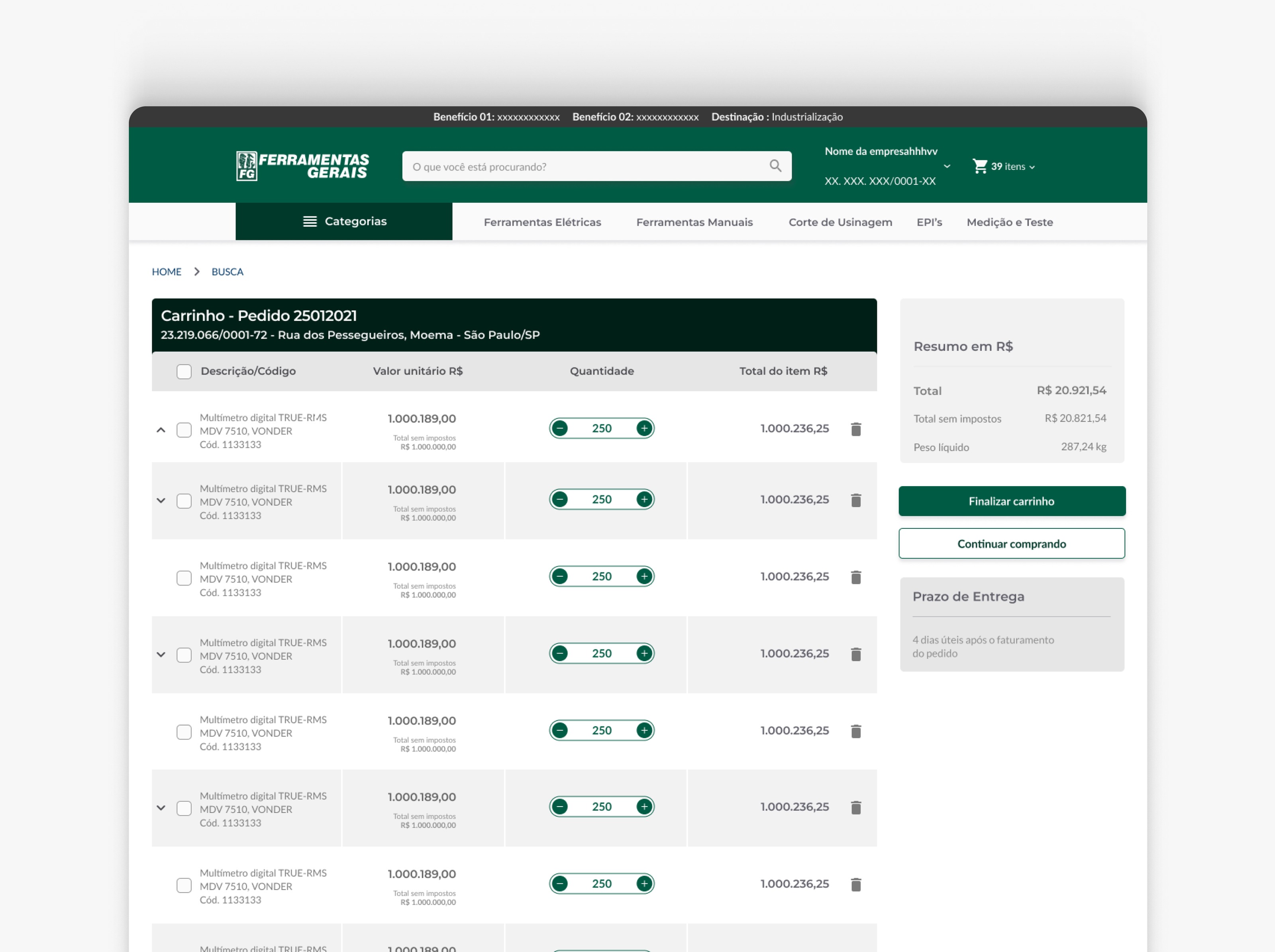Screen dimensions: 1275x952
Task: Add one unit on the third cart row
Action: point(644,576)
